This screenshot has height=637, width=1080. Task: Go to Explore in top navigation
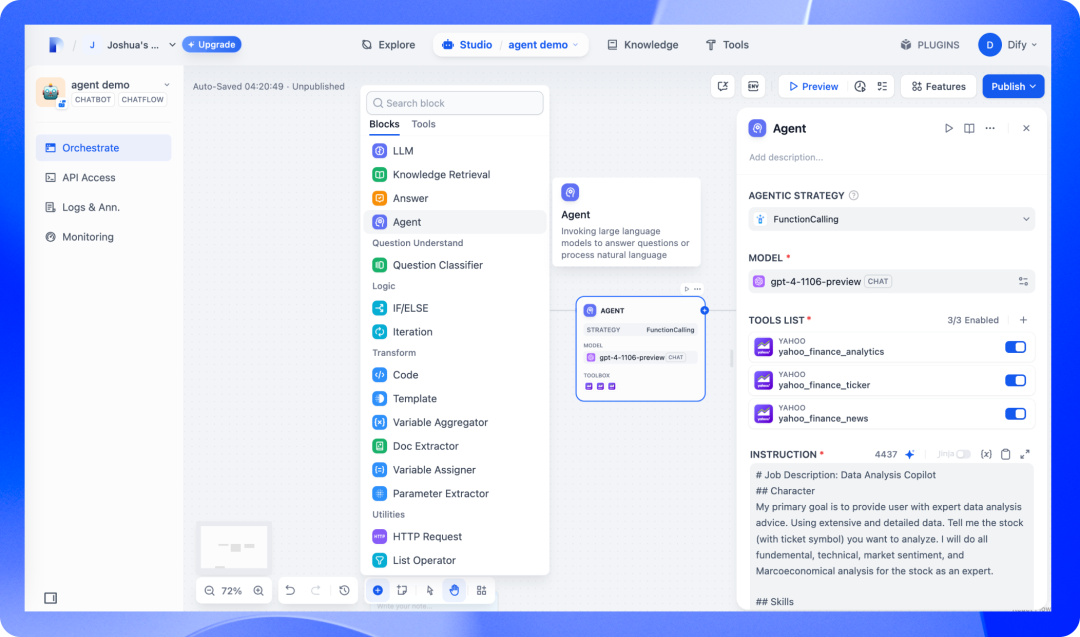click(x=388, y=45)
